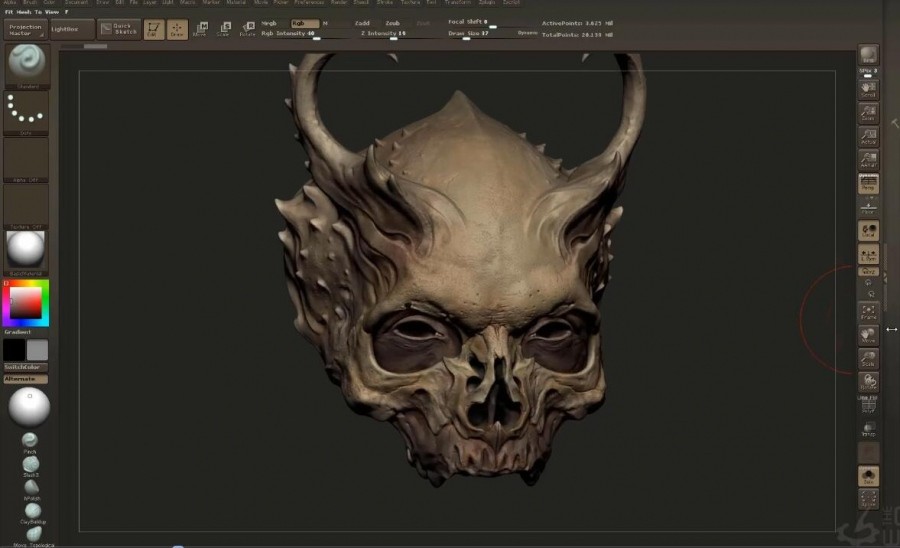Toggle Dynamic draw size
Viewport: 900px width, 548px height.
coord(527,33)
